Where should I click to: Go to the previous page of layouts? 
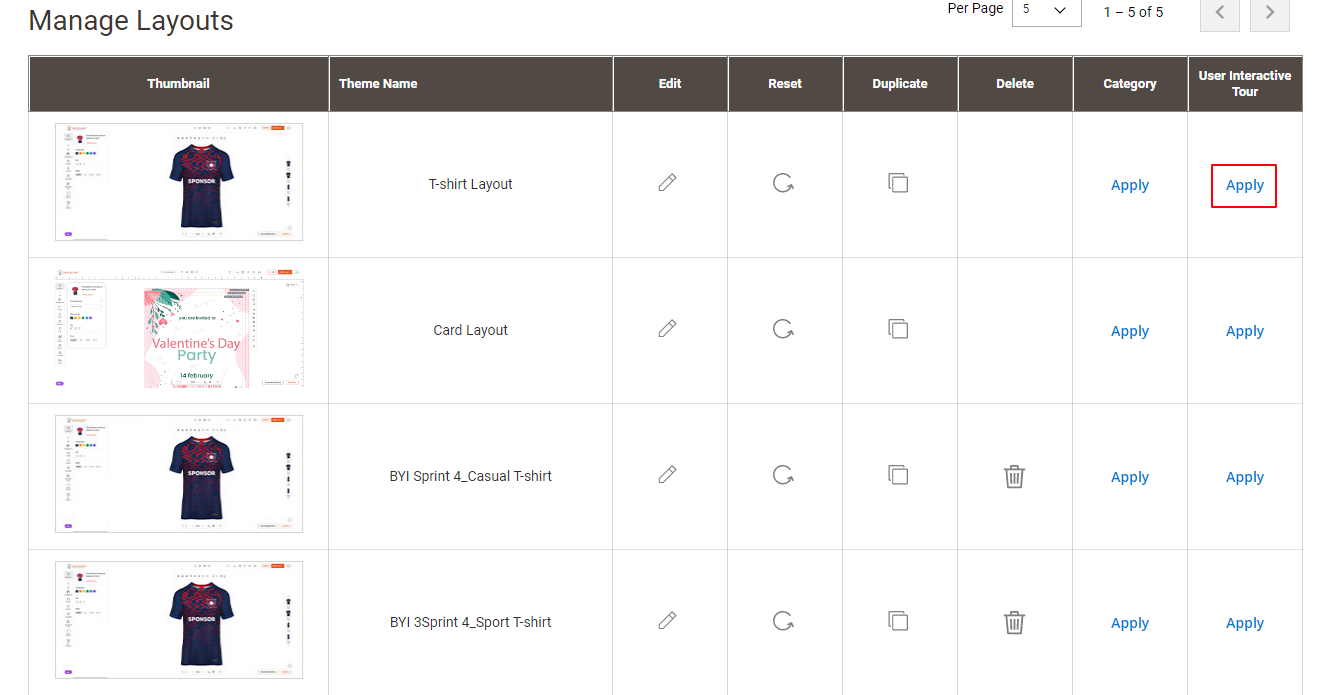1219,15
